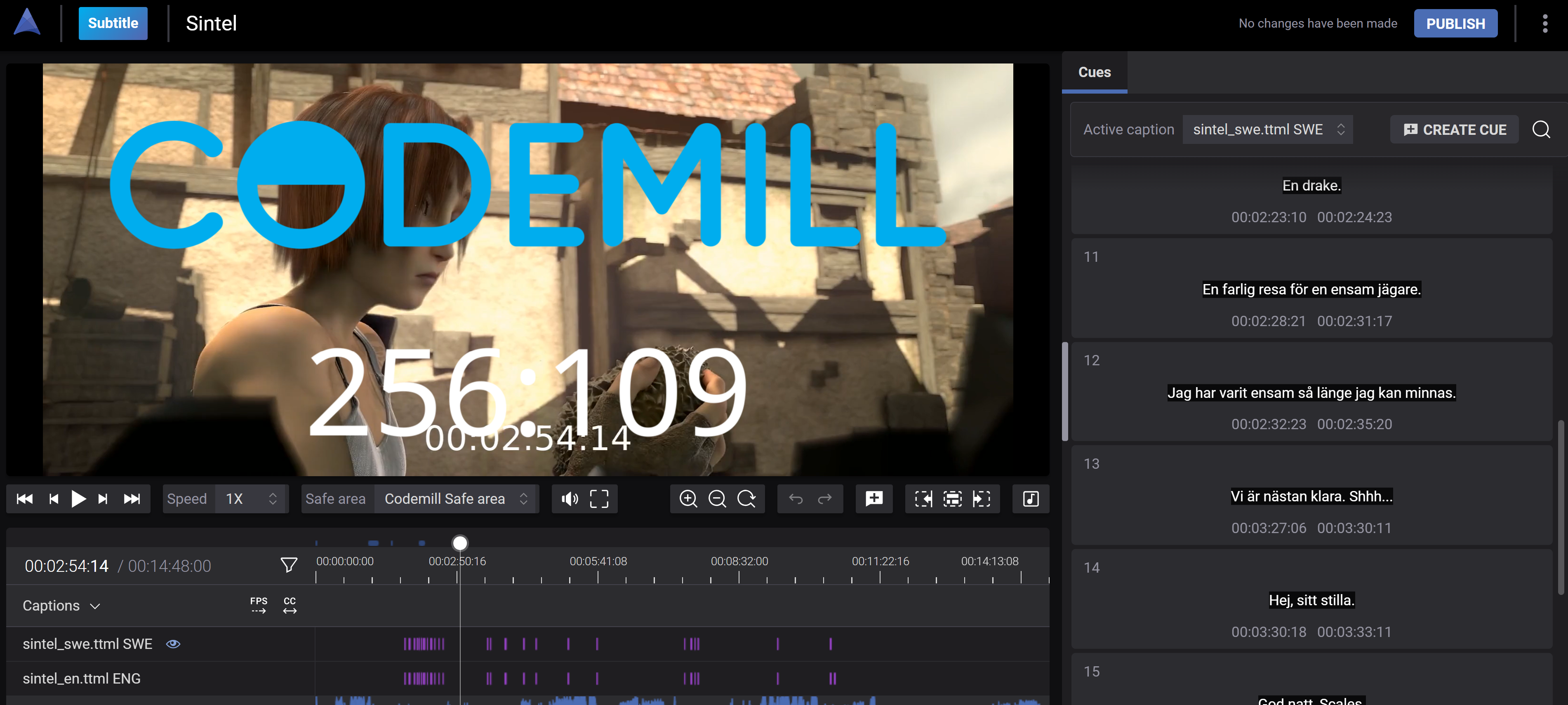Switch to the Cues tab
The height and width of the screenshot is (705, 1568).
pyautogui.click(x=1094, y=72)
